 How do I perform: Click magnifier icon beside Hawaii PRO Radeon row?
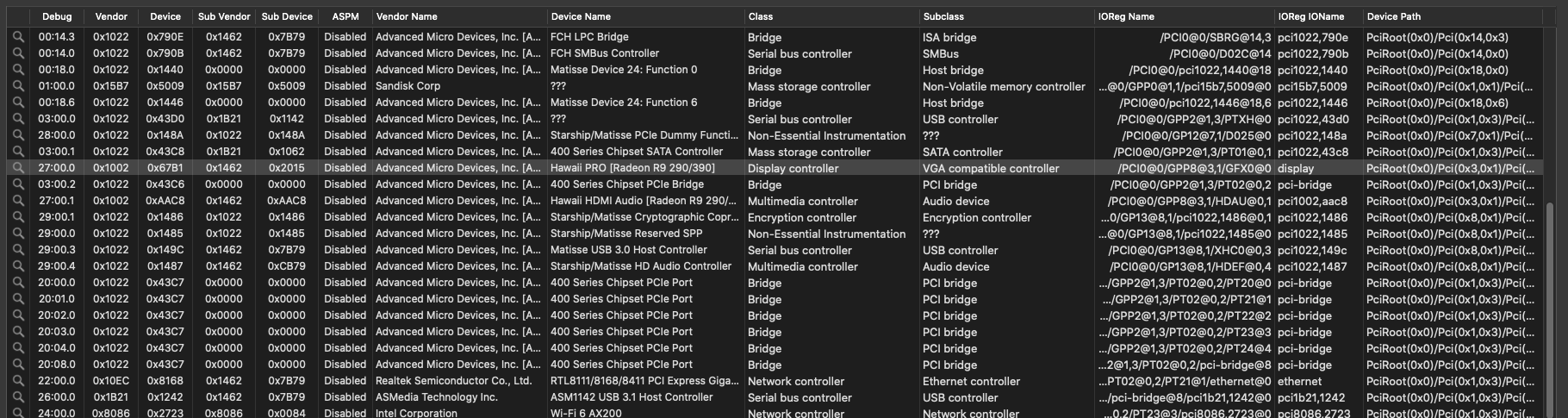coord(18,168)
